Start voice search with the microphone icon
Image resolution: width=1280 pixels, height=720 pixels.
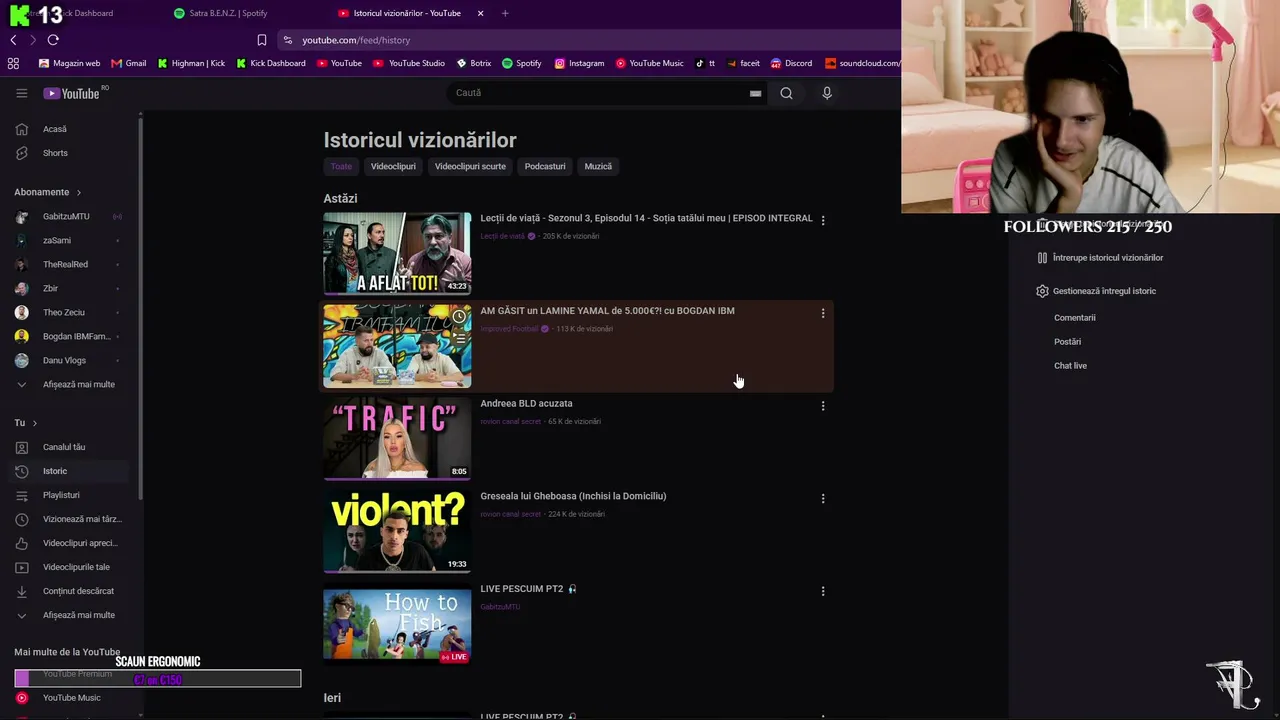(827, 93)
